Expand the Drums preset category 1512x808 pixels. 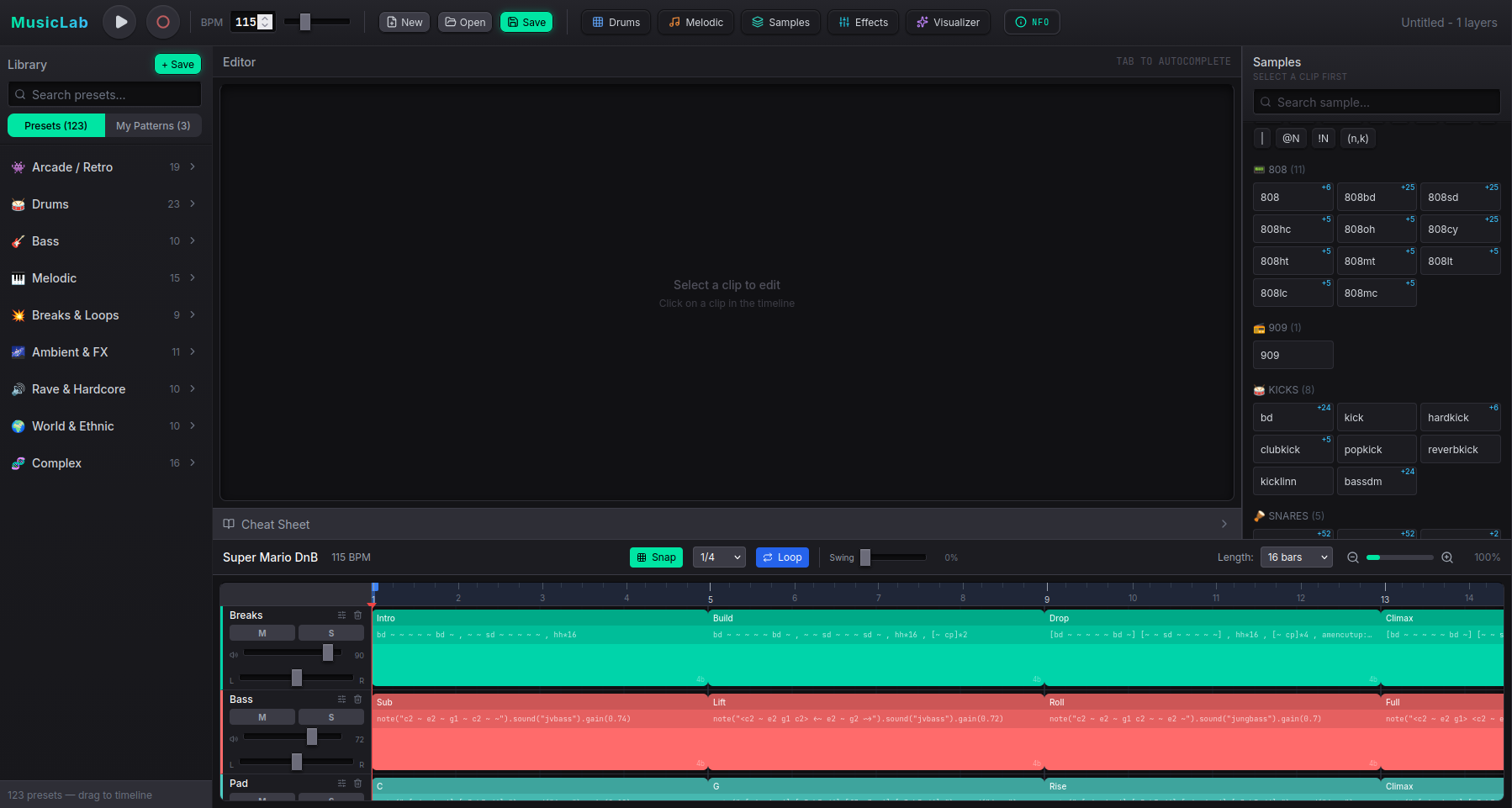point(104,204)
